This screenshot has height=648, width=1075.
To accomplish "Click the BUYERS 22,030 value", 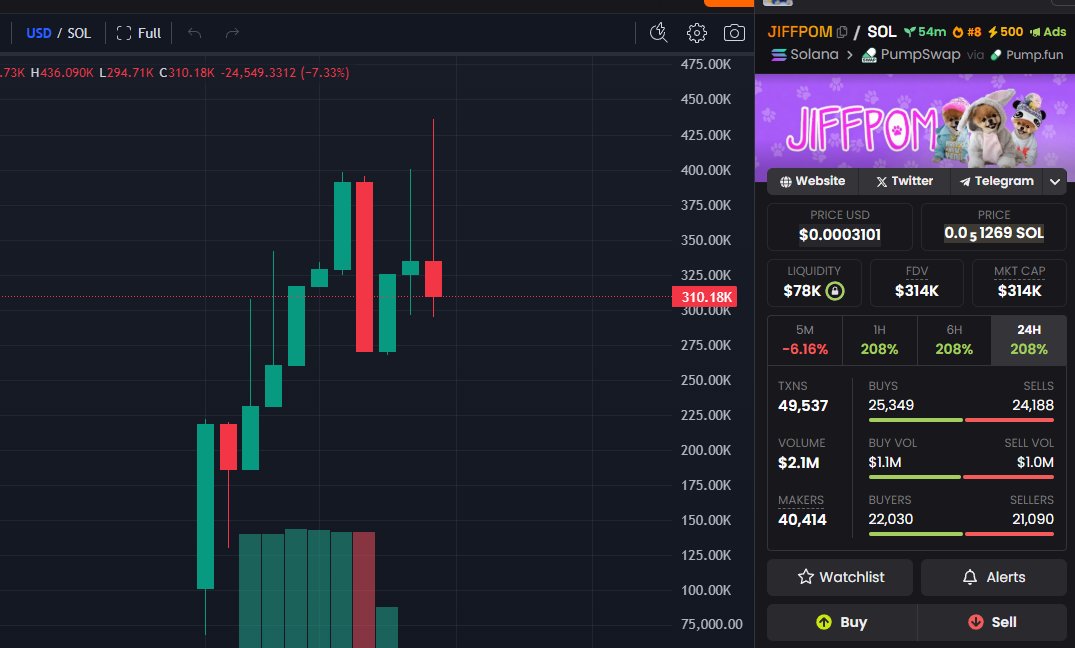I will (891, 519).
